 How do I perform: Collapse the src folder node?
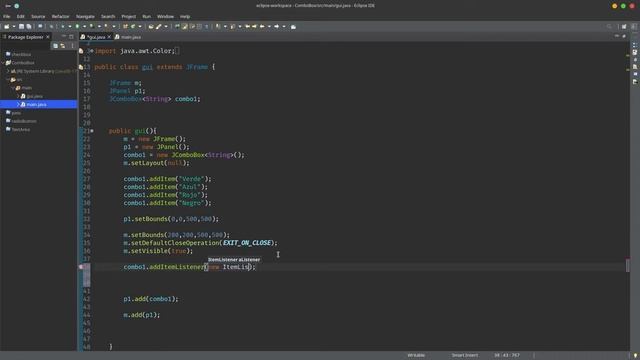click(8, 80)
